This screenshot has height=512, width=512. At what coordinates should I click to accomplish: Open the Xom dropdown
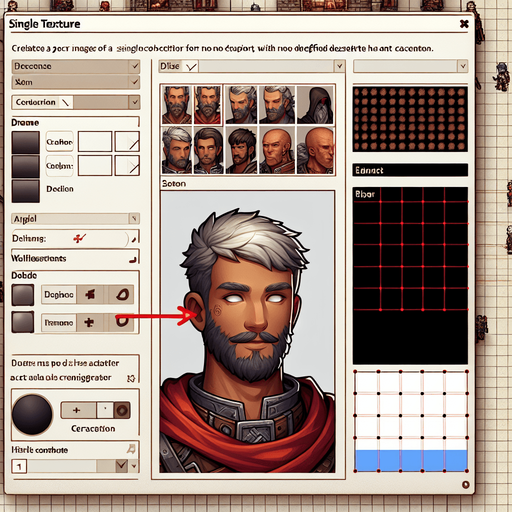pyautogui.click(x=76, y=82)
